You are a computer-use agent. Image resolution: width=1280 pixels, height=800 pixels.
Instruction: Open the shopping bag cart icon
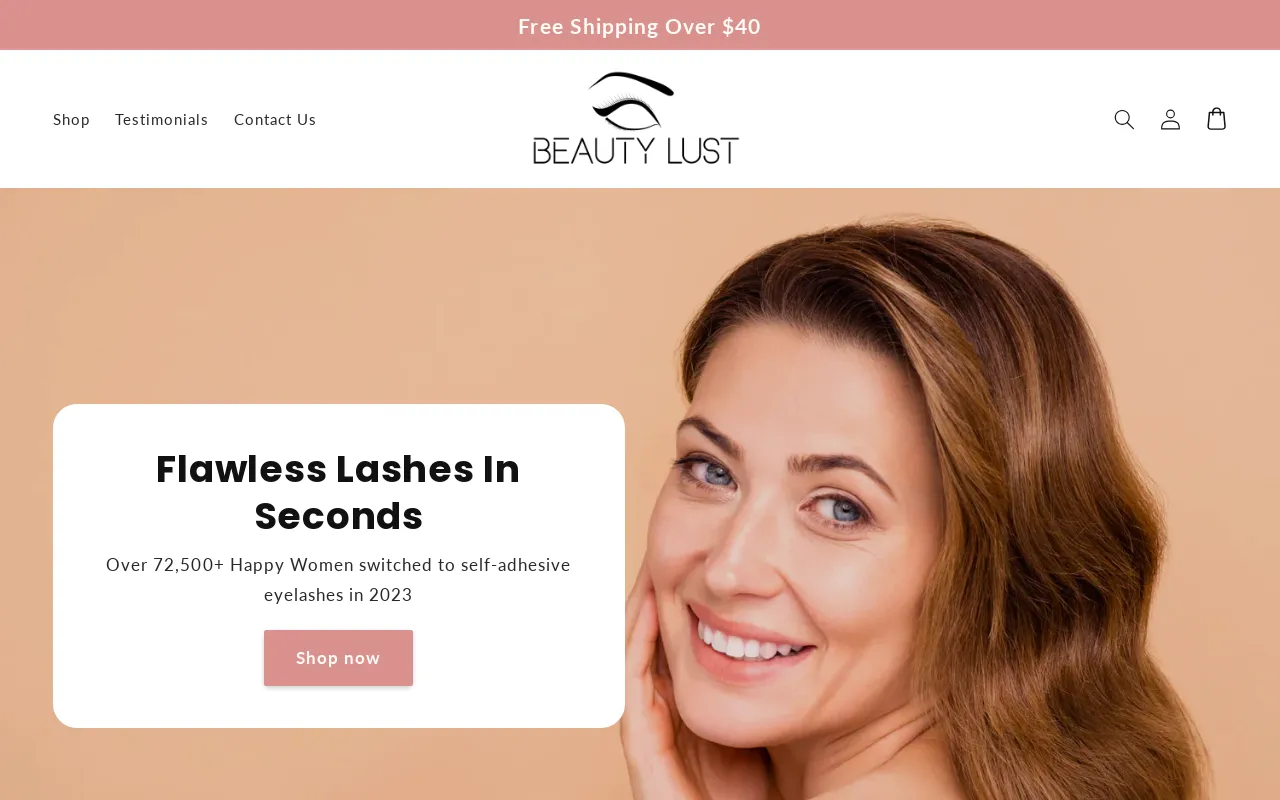pyautogui.click(x=1216, y=119)
